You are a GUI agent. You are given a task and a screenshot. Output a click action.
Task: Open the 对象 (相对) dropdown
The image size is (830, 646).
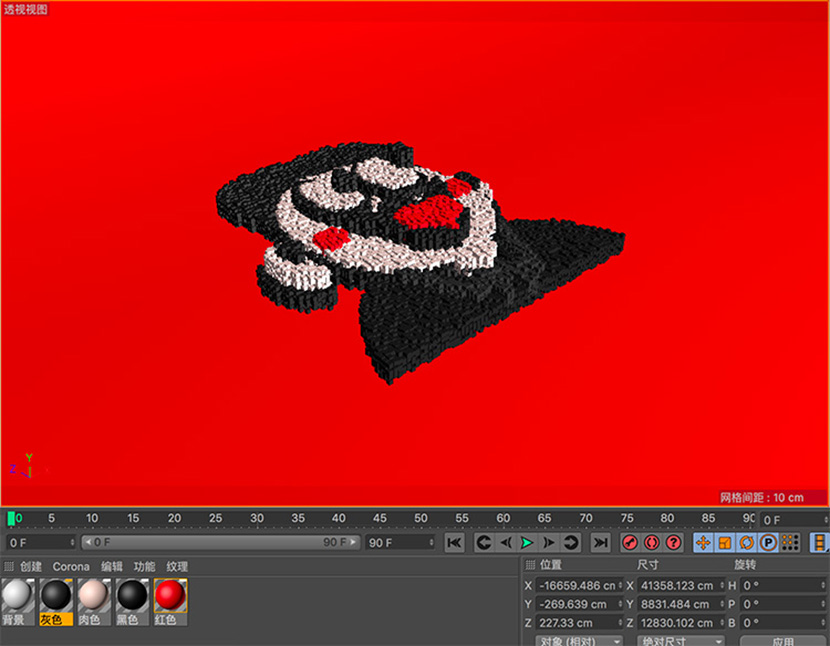pyautogui.click(x=579, y=641)
